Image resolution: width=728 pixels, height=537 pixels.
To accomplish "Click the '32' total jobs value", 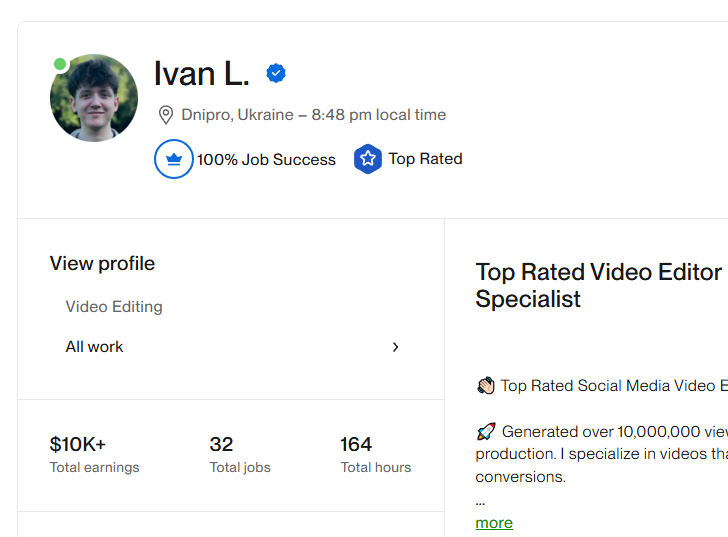I will point(221,444).
